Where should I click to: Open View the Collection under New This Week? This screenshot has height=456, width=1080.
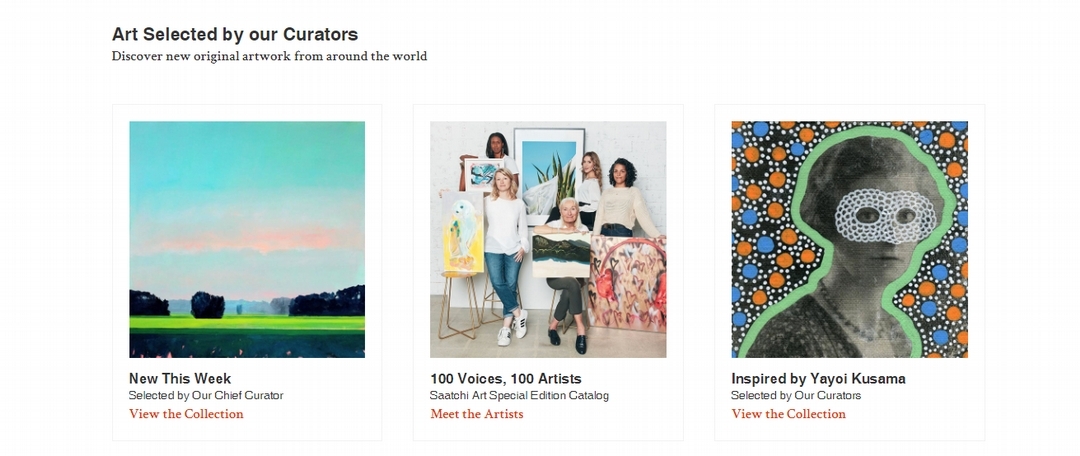pos(186,414)
